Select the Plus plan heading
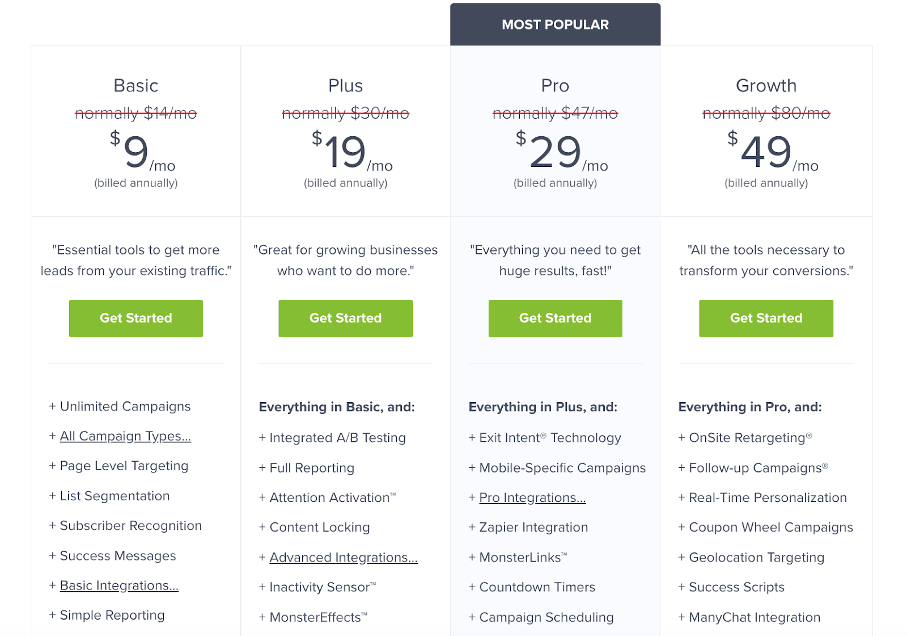Image resolution: width=908 pixels, height=636 pixels. coord(345,86)
